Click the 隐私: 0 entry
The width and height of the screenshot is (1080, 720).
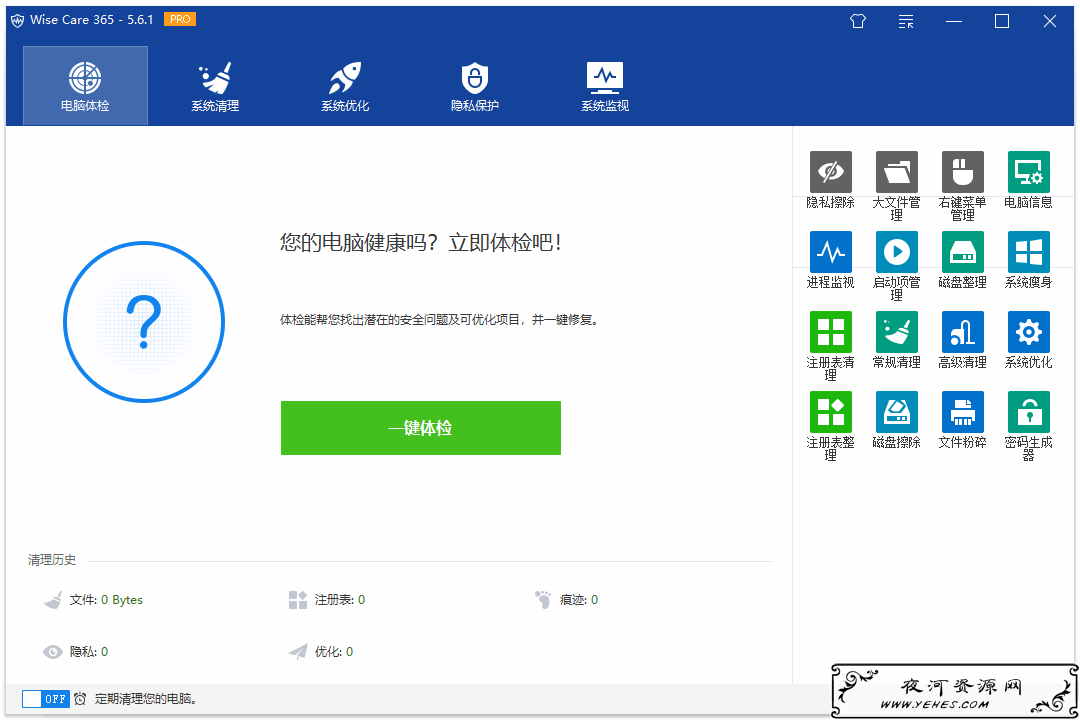coord(89,652)
